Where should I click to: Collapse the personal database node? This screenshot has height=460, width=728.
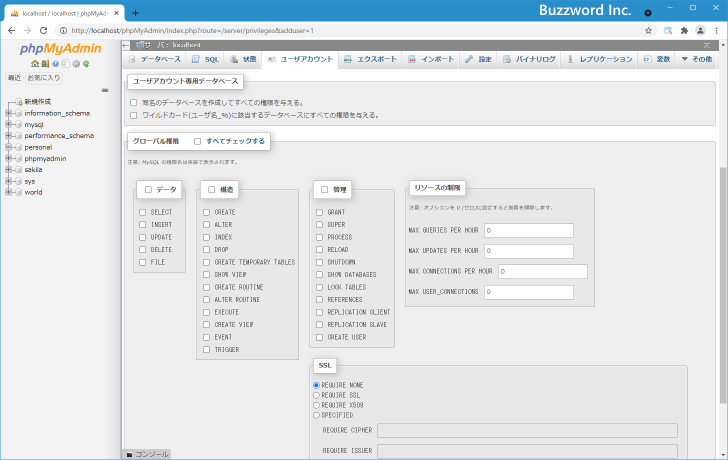click(8, 147)
